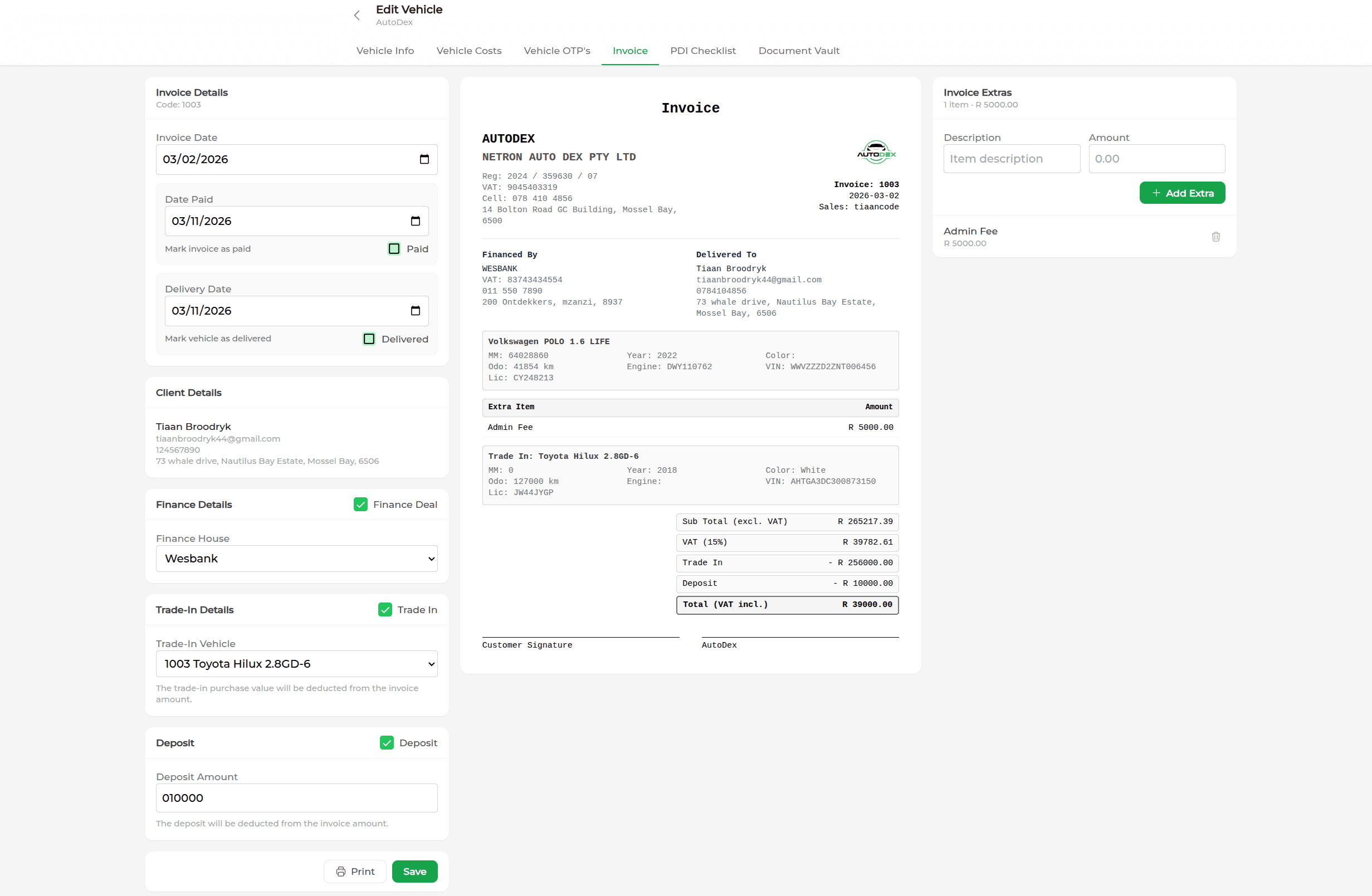Screen dimensions: 1372x896
Task: Click the AutoDex logo on the invoice
Action: point(876,152)
